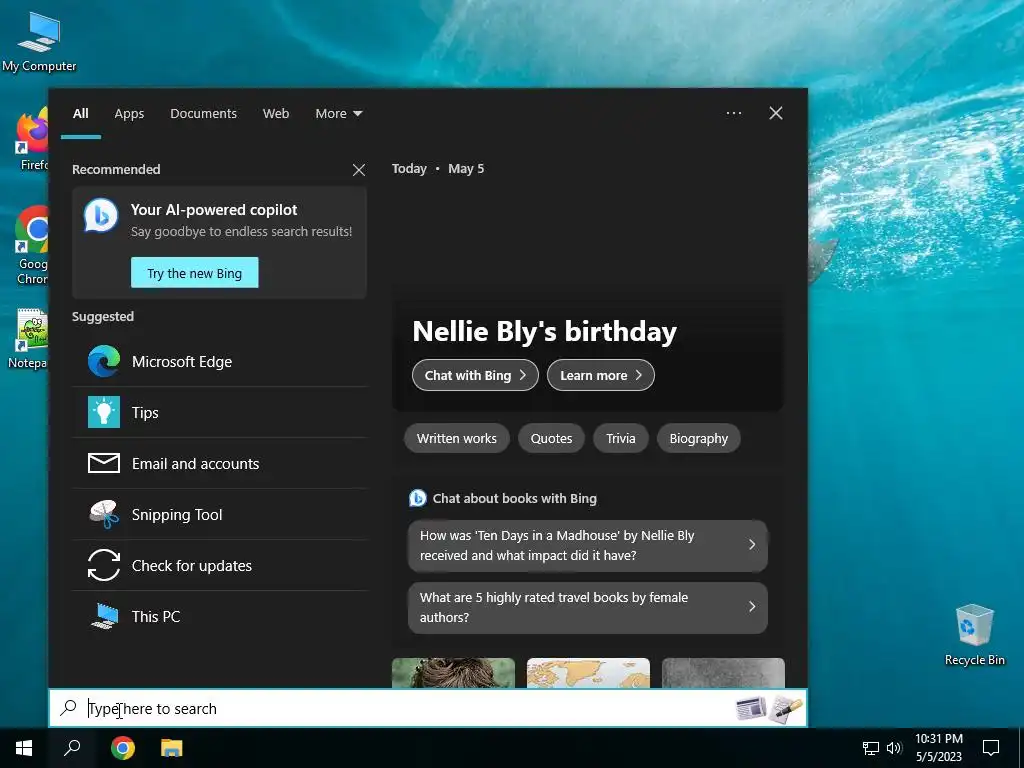The image size is (1024, 768).
Task: Open the network status tray icon
Action: [x=871, y=748]
